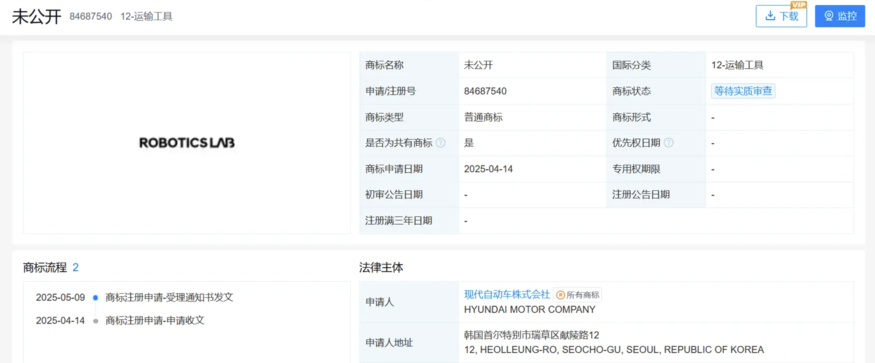875x363 pixels.
Task: Select the 2025-04-14 timeline dot
Action: [x=95, y=321]
